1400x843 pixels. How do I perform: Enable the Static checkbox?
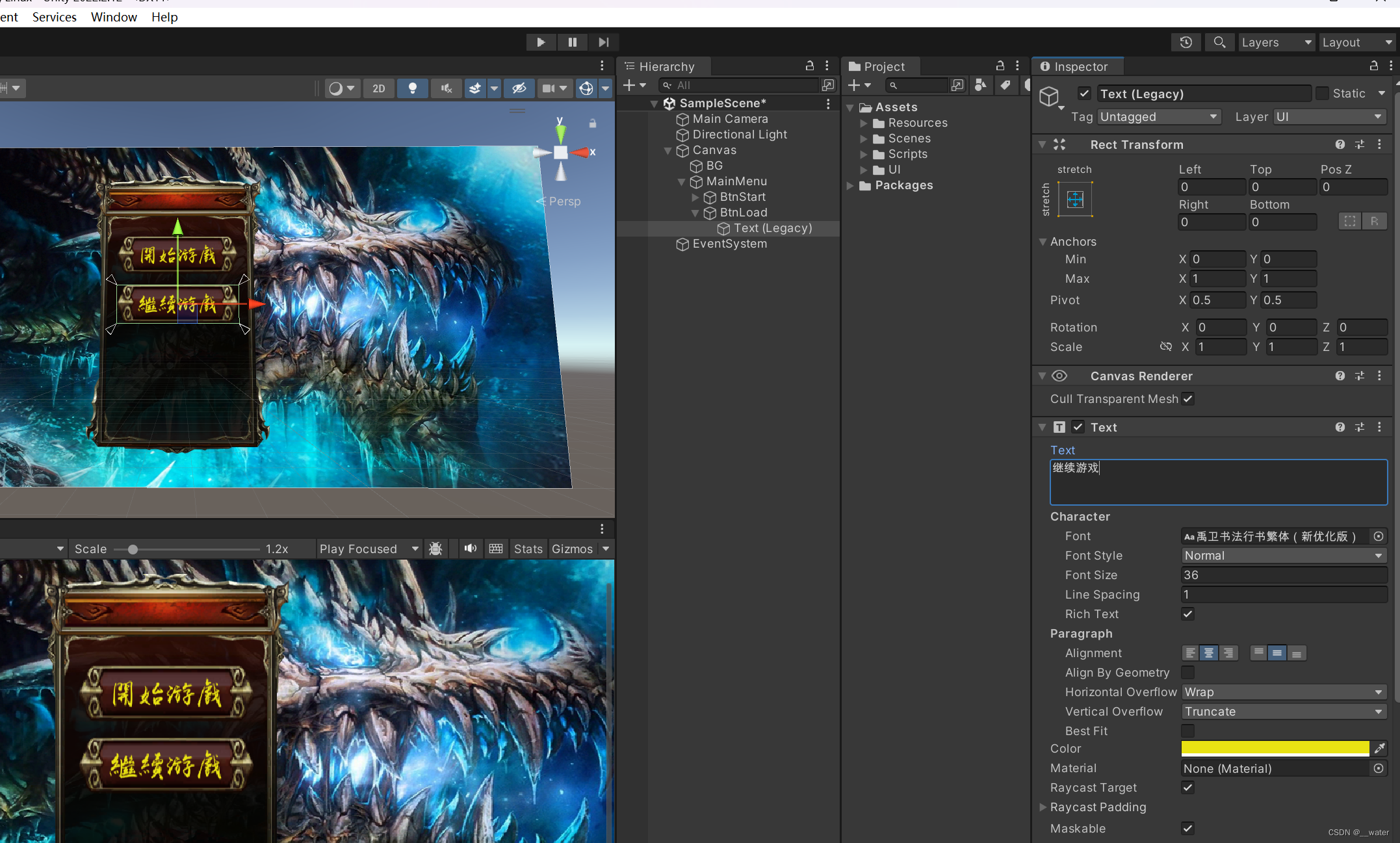[x=1322, y=94]
